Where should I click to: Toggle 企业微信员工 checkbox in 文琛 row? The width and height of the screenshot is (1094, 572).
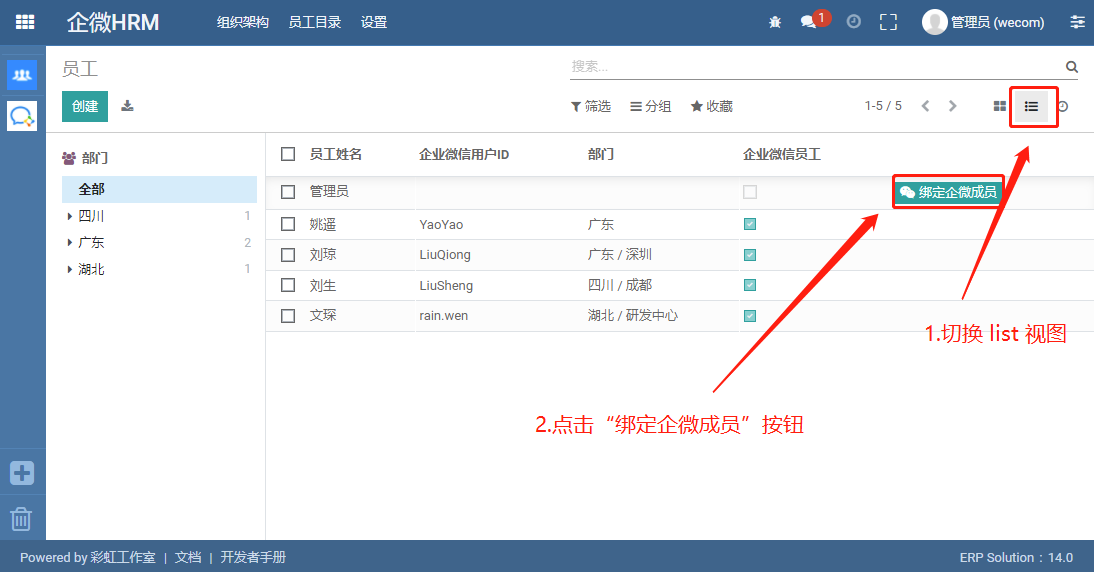[750, 315]
